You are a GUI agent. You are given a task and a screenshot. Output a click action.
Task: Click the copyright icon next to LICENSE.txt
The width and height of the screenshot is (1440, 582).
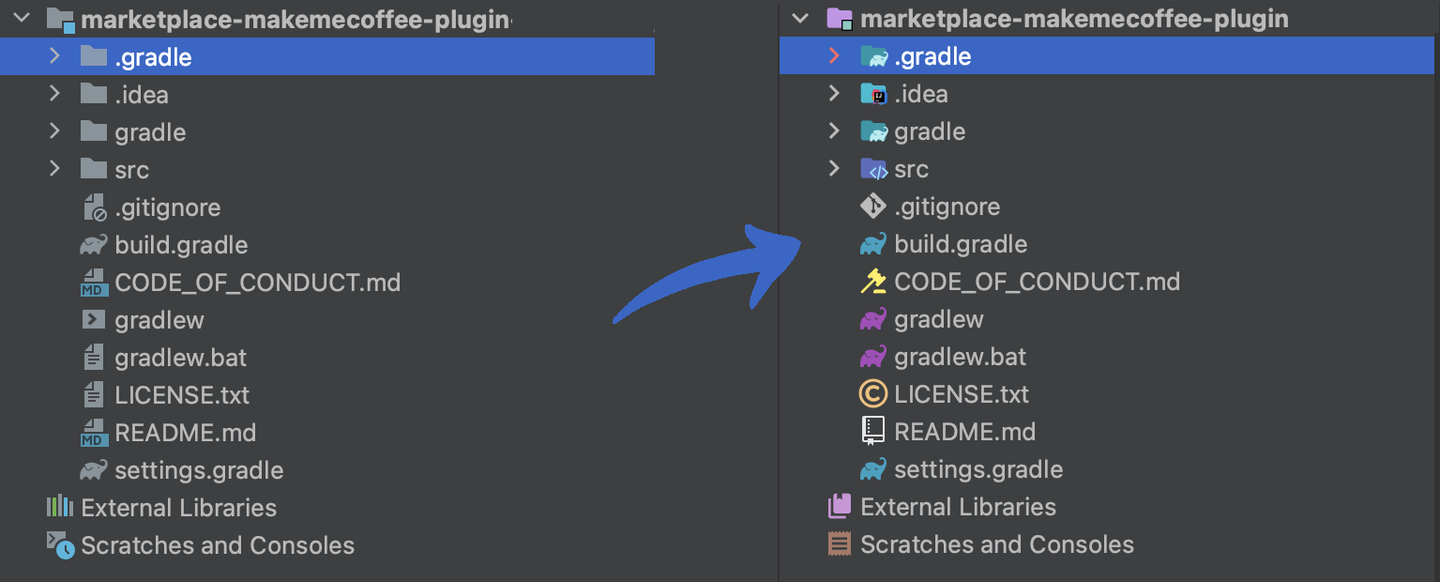(x=871, y=394)
